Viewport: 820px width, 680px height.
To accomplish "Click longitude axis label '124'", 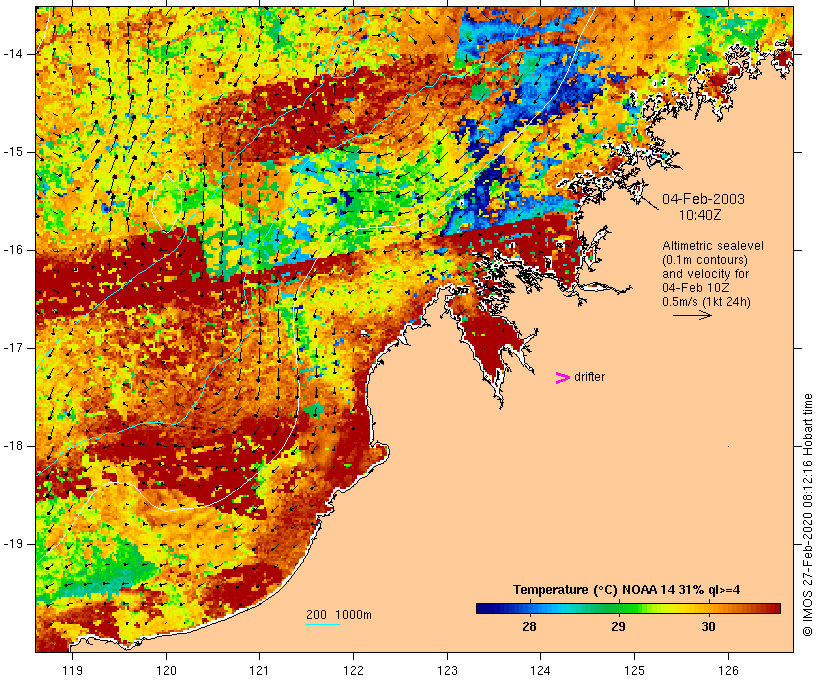I will pyautogui.click(x=541, y=670).
